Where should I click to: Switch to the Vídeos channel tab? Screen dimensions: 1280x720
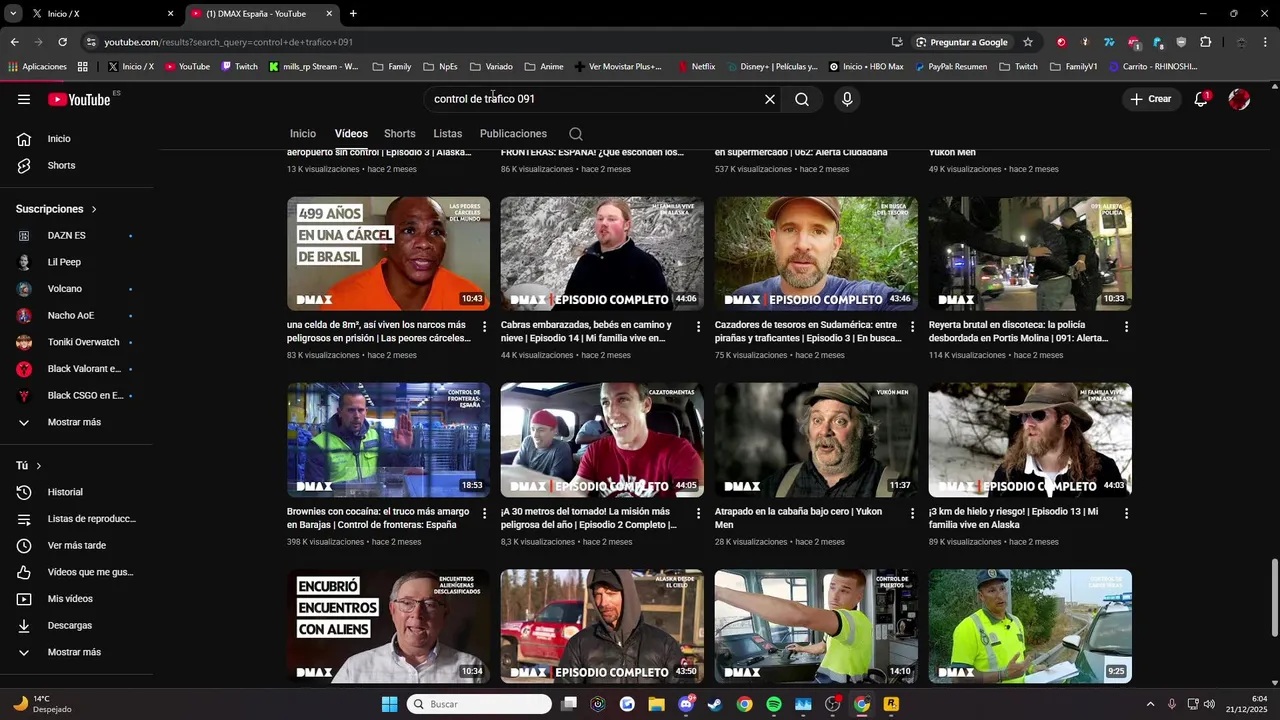pyautogui.click(x=351, y=134)
